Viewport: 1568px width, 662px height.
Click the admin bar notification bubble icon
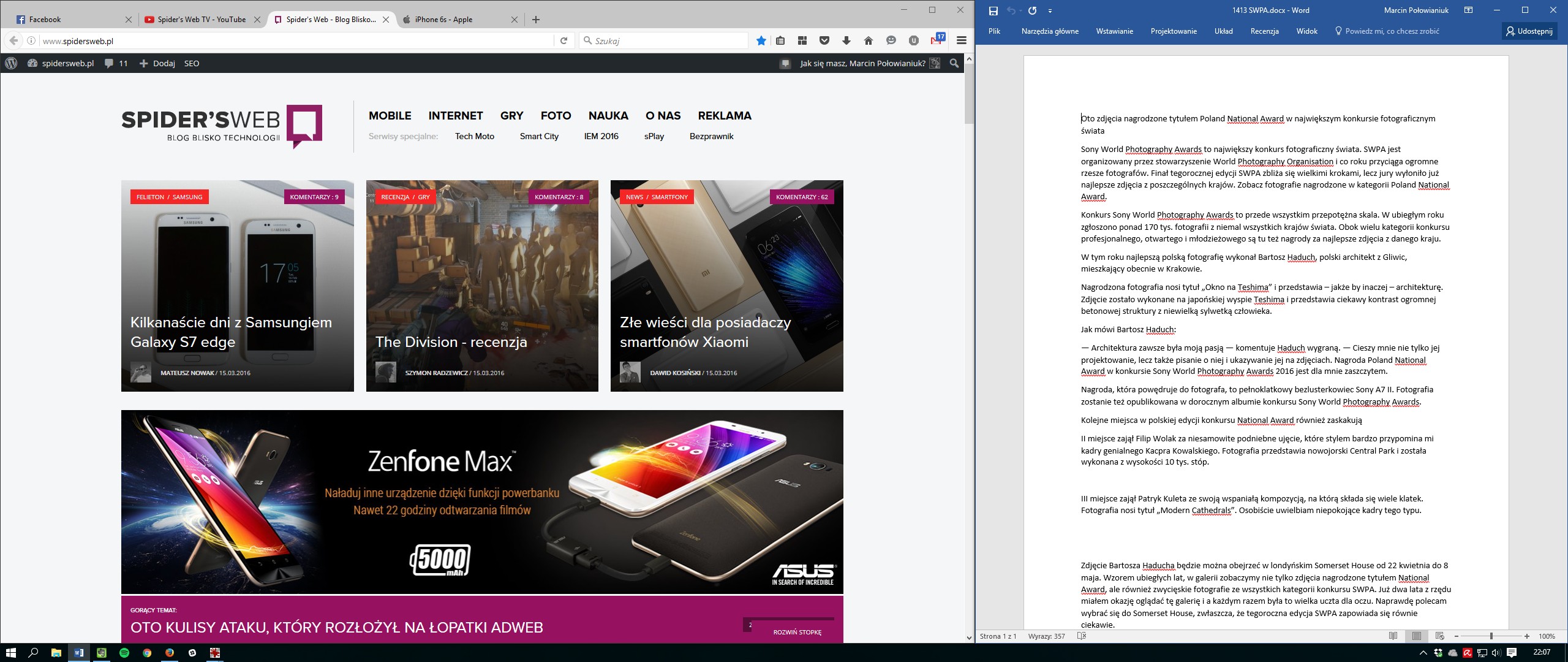785,63
